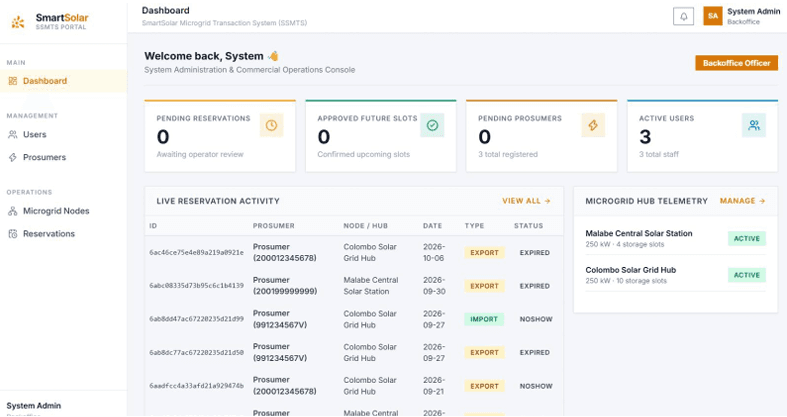Click the Pending Reservations card

220,136
